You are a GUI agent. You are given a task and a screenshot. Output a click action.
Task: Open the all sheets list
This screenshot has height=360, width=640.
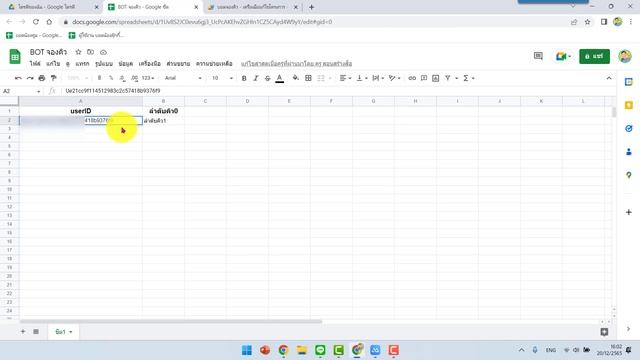[36, 331]
